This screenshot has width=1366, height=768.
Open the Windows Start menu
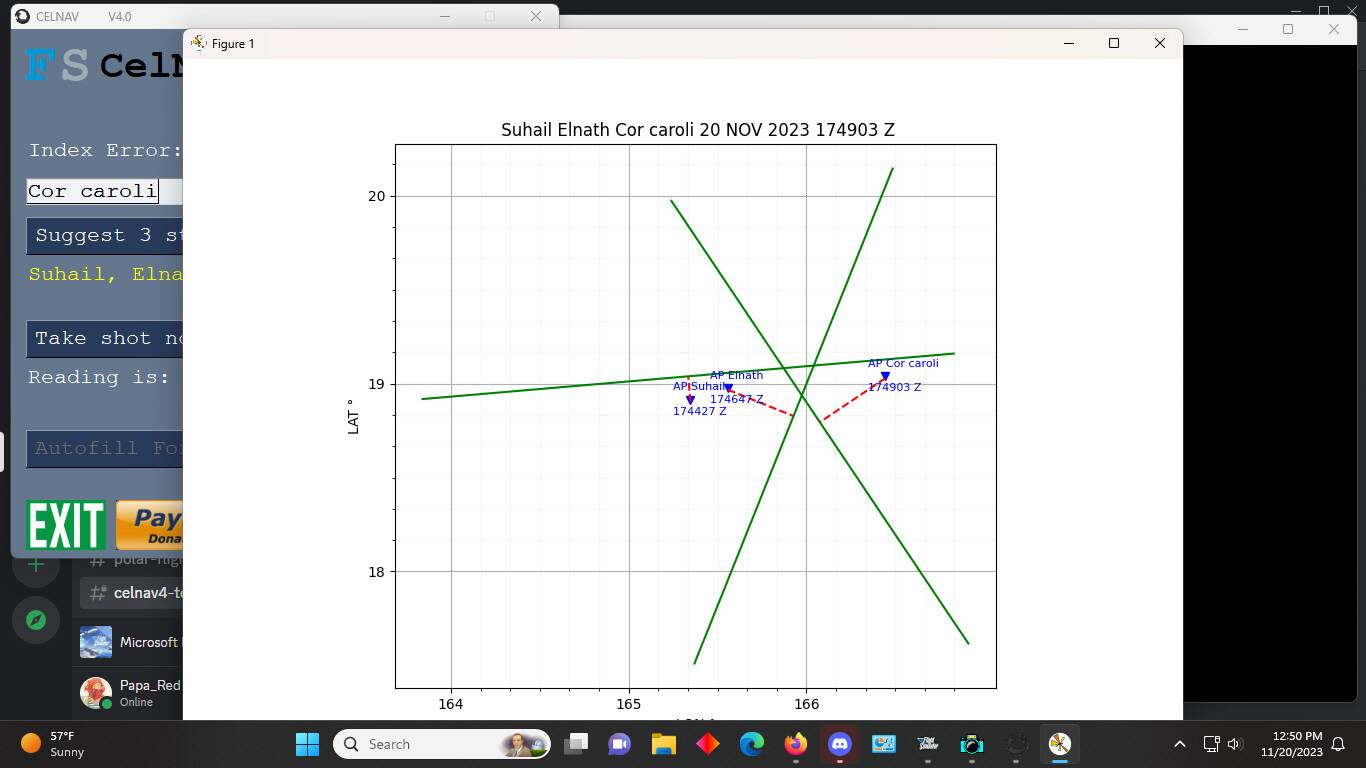point(307,744)
